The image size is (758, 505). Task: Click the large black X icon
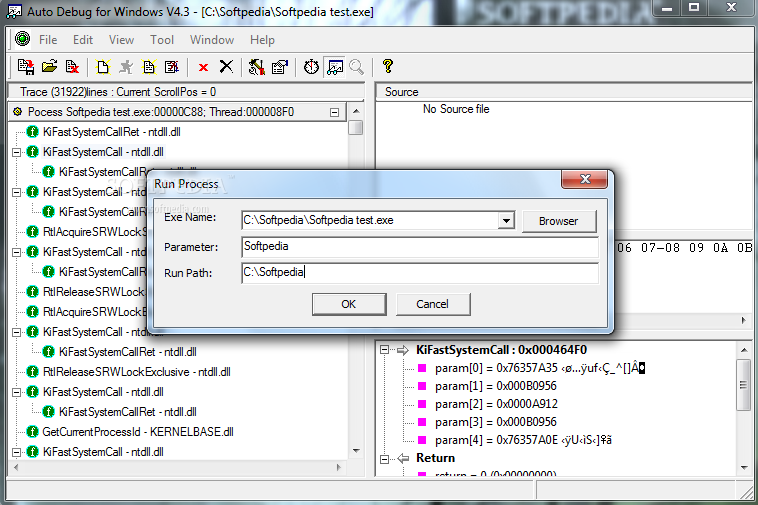click(x=226, y=66)
